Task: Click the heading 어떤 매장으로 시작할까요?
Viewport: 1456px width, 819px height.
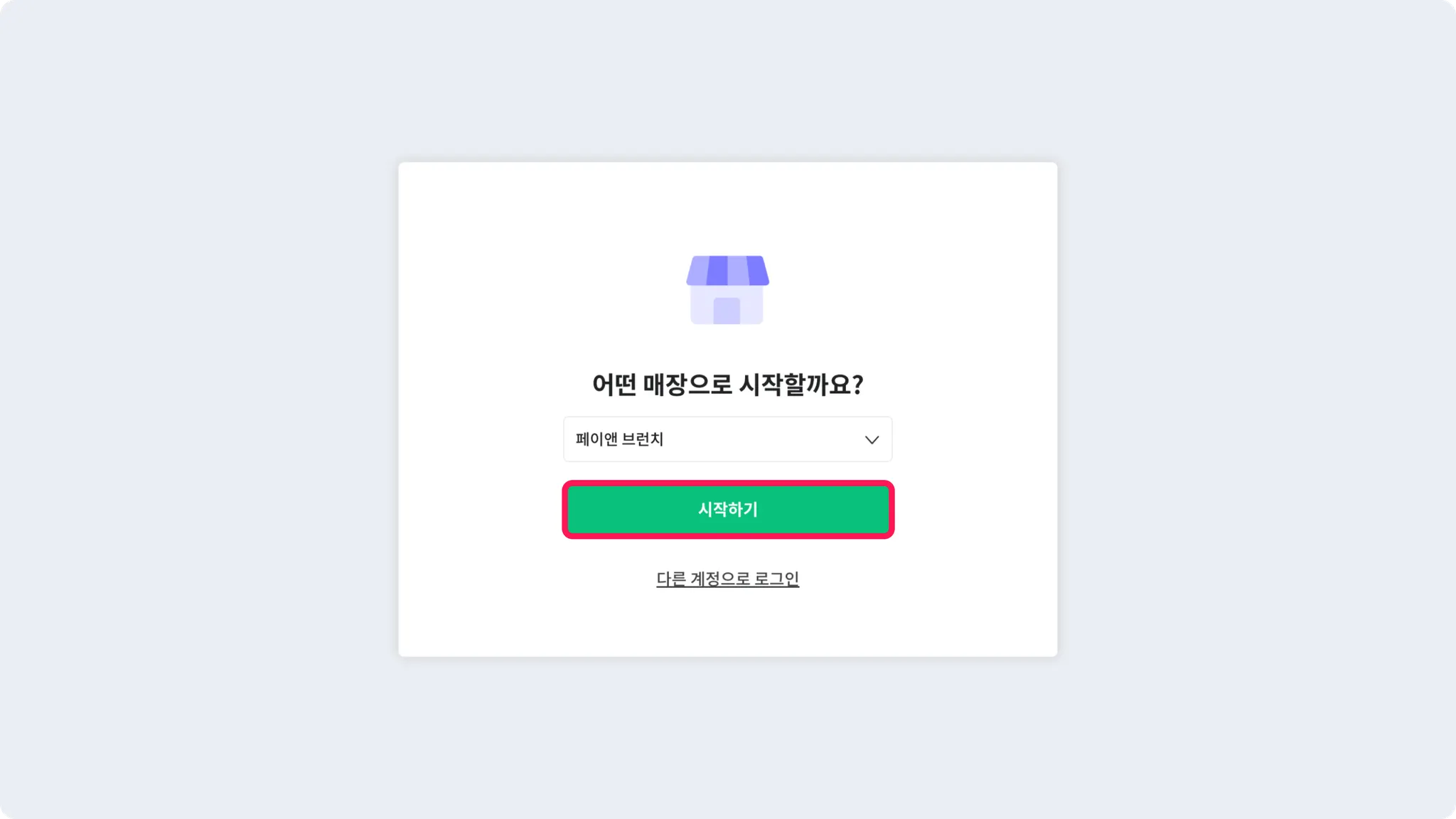Action: point(727,385)
